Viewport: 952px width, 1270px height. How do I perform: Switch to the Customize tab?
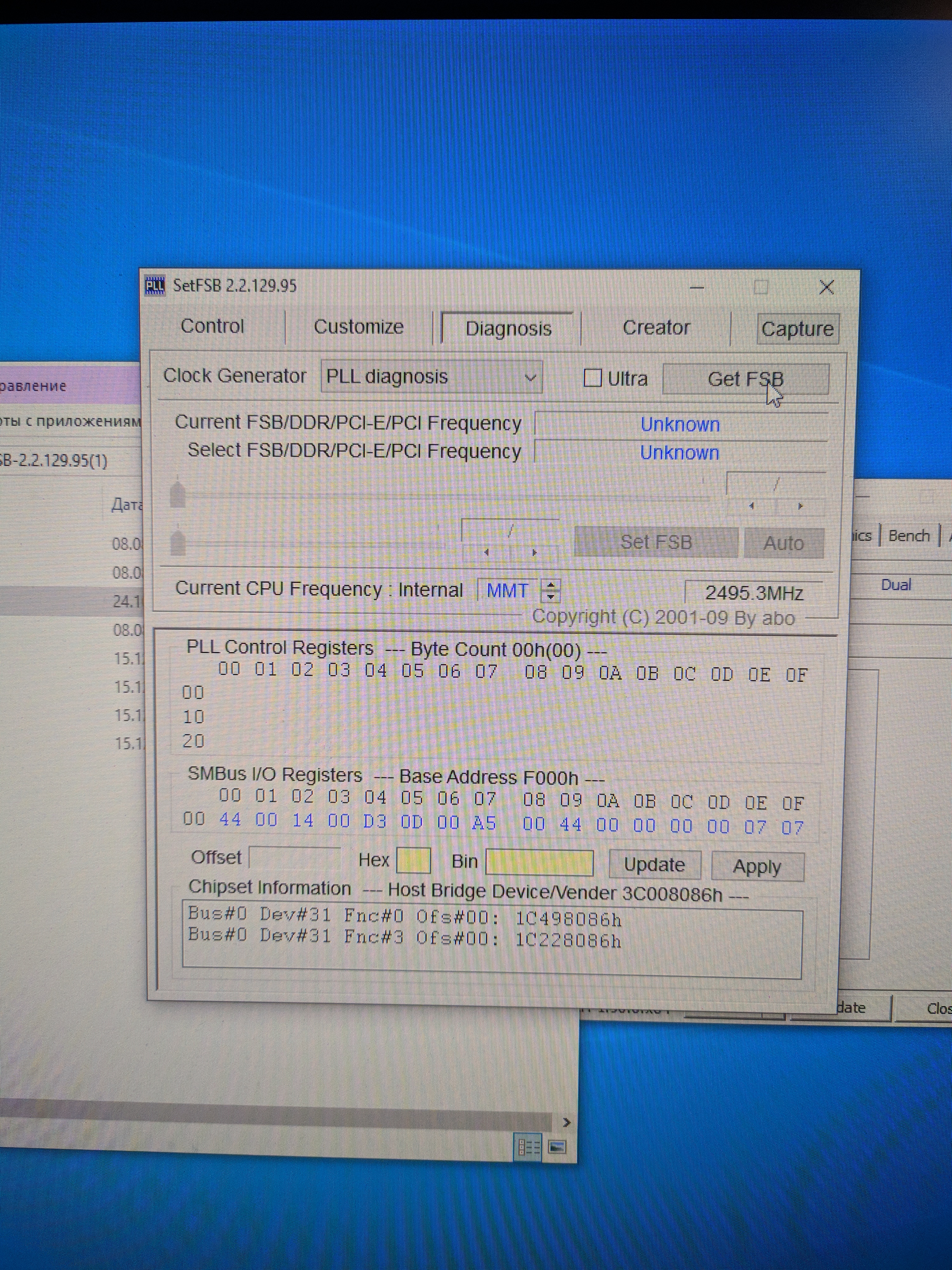pyautogui.click(x=359, y=327)
